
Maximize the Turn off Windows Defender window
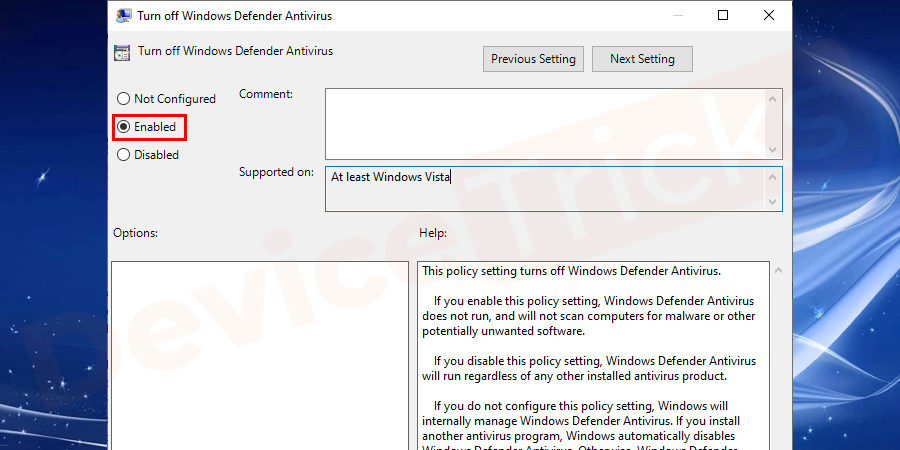[723, 15]
